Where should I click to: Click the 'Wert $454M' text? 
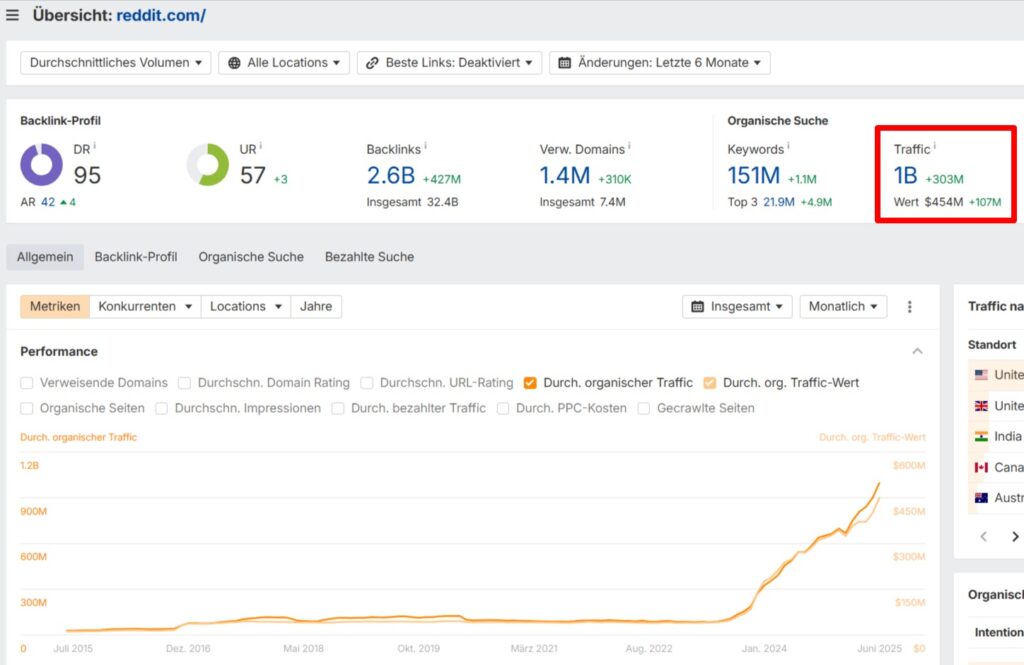coord(928,203)
